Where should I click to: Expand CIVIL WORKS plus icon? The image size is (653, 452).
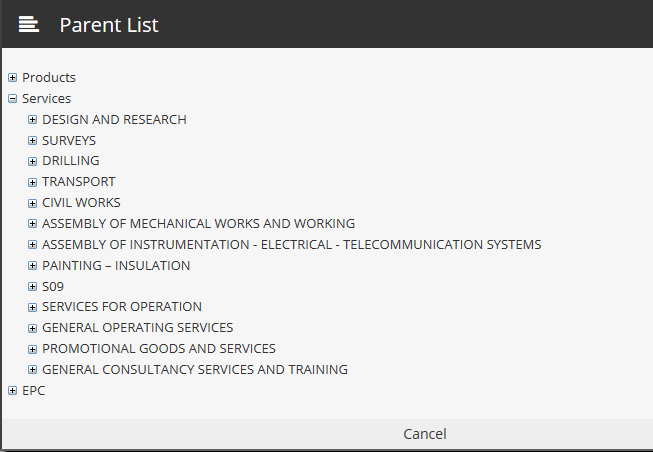point(32,203)
